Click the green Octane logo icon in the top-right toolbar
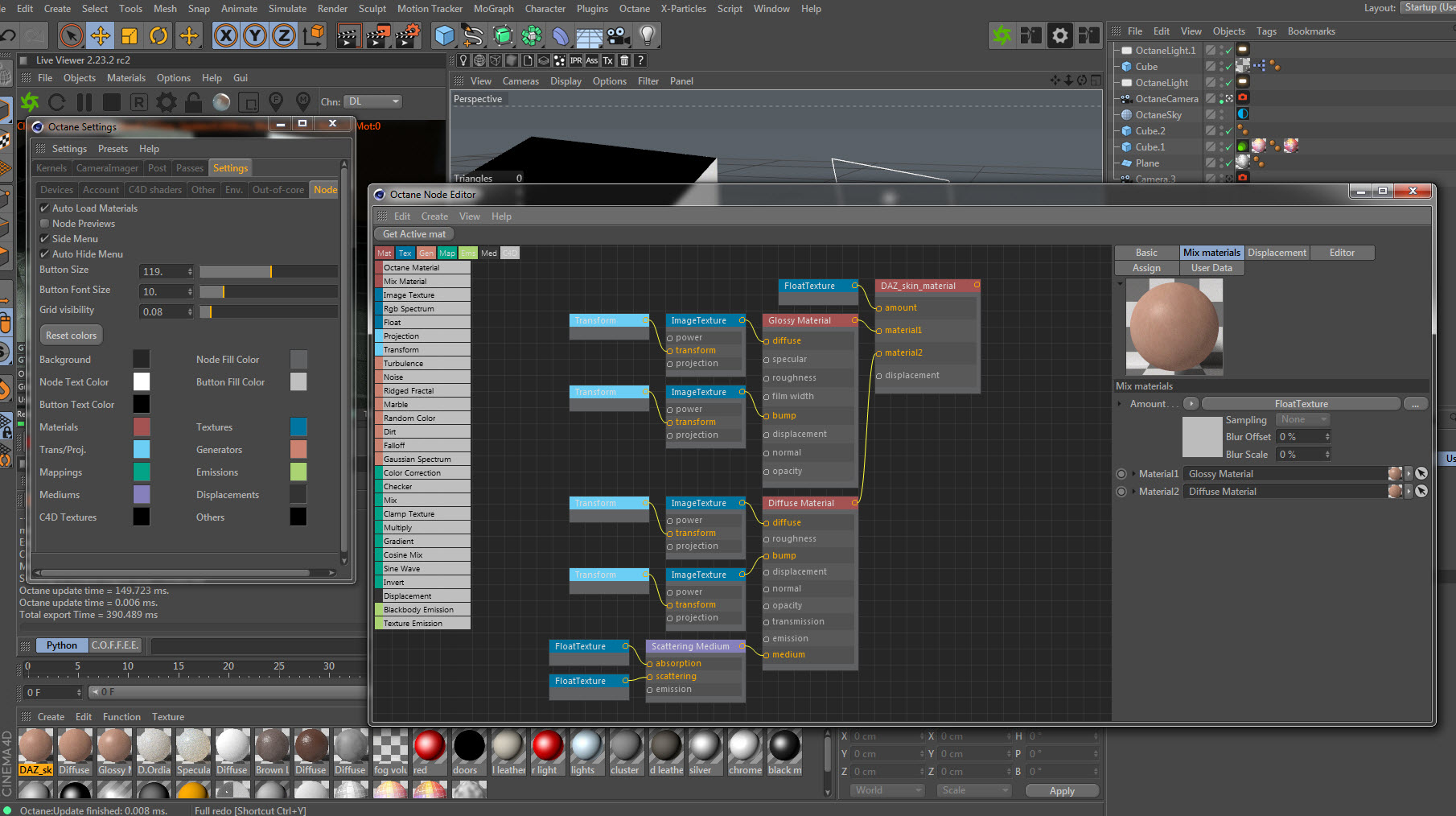Screen dimensions: 1456x816 [1002, 35]
